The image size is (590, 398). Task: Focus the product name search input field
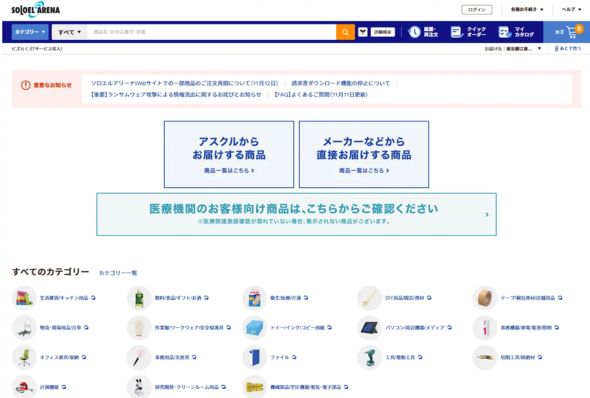(x=212, y=32)
